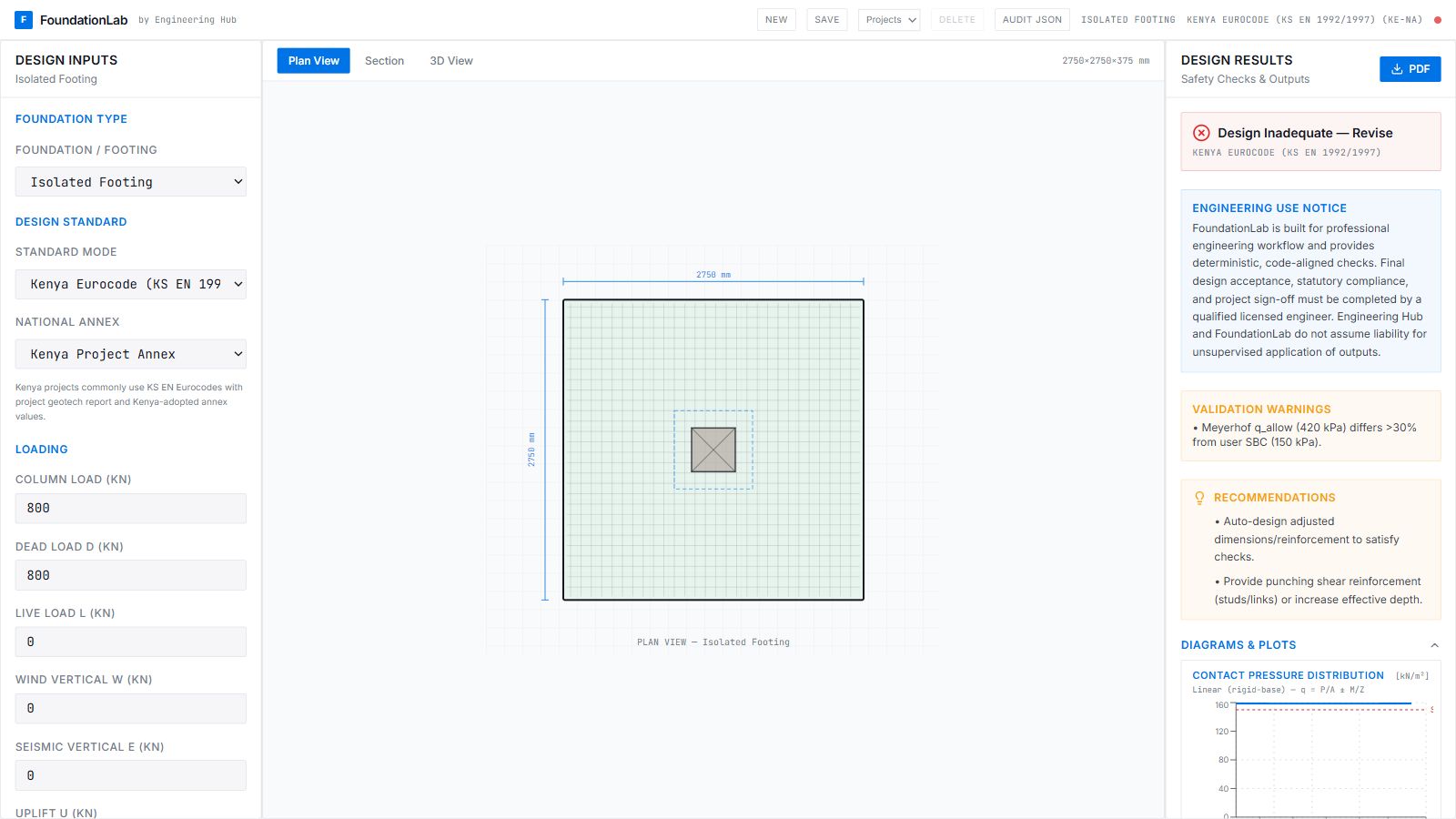
Task: Switch to the 3D View tab
Action: pos(451,61)
